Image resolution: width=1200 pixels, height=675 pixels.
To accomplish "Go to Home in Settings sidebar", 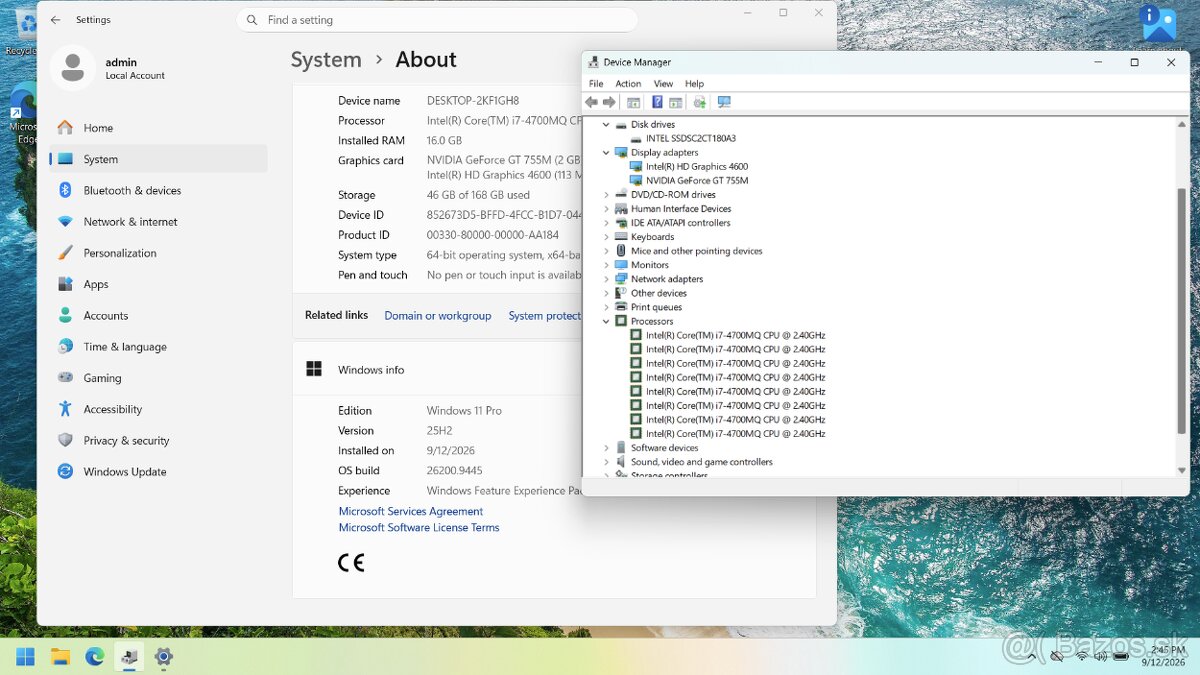I will click(158, 128).
